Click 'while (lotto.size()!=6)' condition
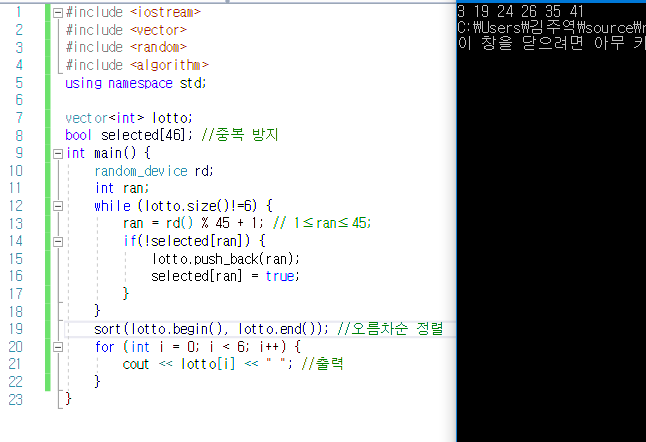 (x=176, y=206)
